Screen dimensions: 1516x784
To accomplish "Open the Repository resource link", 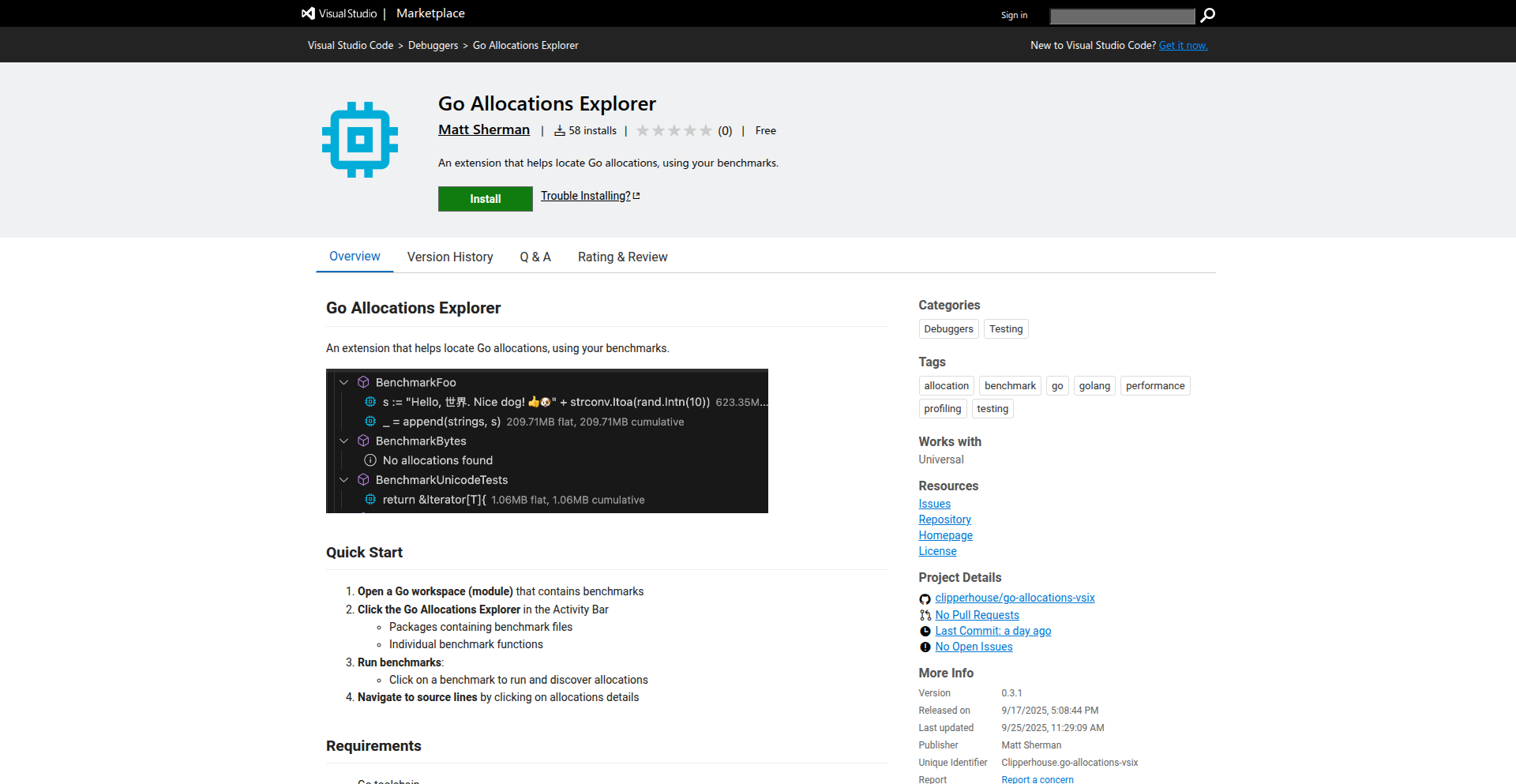I will coord(944,520).
